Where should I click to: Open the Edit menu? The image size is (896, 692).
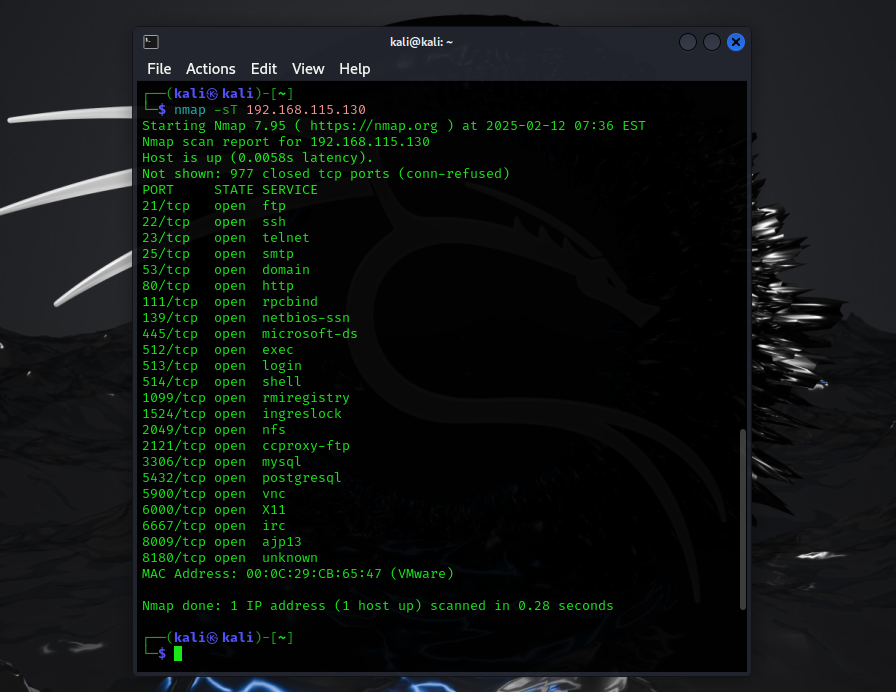tap(263, 69)
